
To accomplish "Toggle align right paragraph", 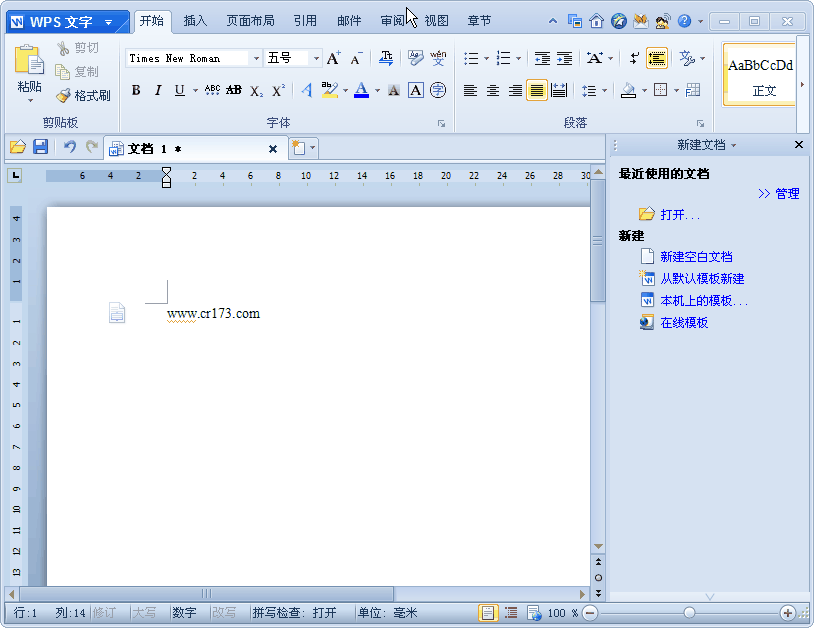I will [x=515, y=90].
